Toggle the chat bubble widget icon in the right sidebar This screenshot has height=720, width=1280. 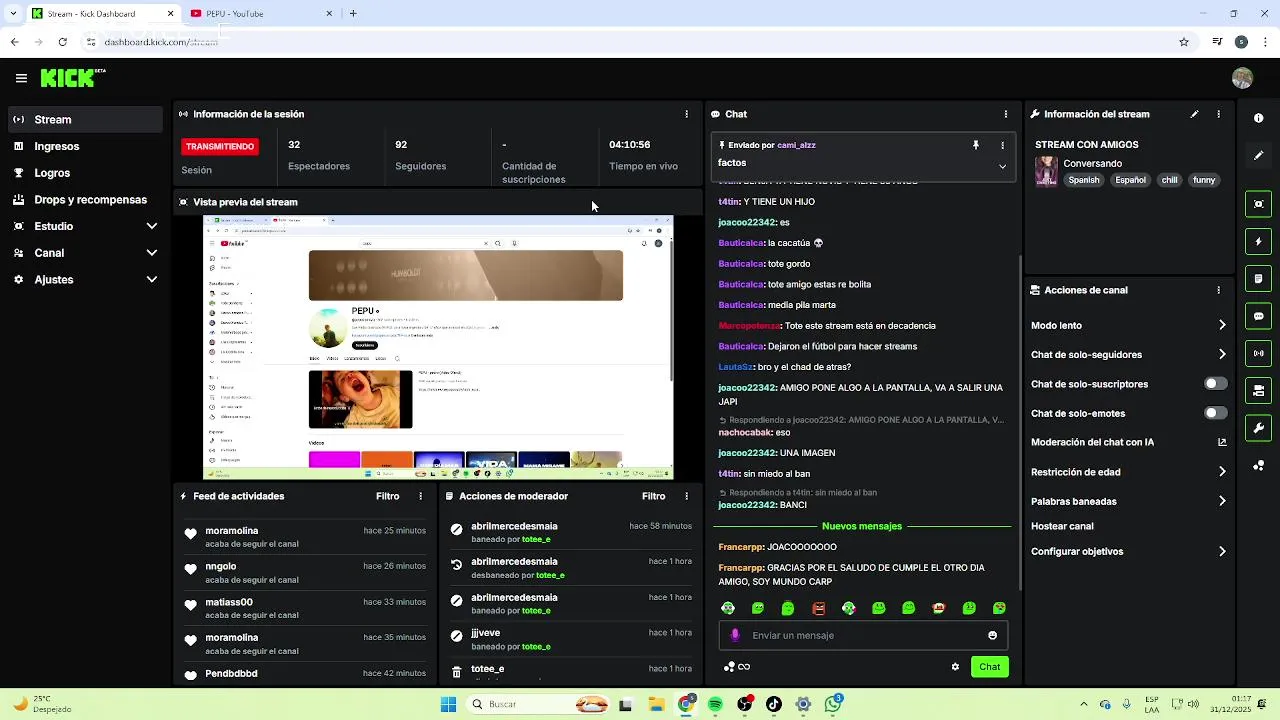[x=1258, y=316]
